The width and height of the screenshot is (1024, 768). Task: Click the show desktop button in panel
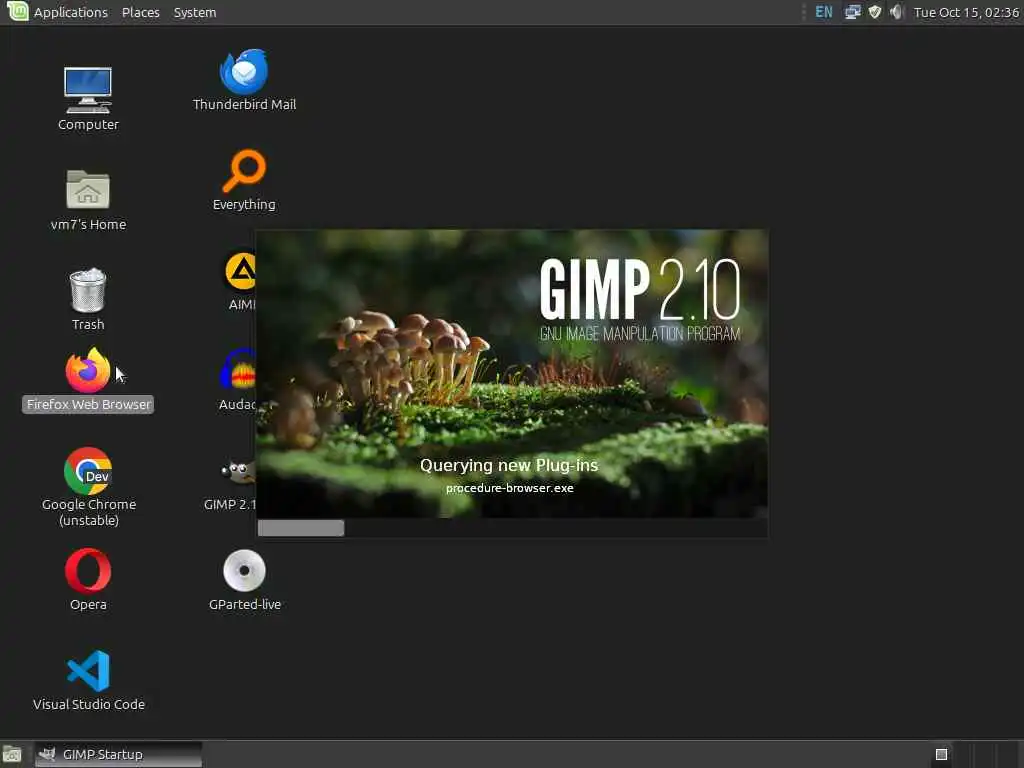[12, 755]
